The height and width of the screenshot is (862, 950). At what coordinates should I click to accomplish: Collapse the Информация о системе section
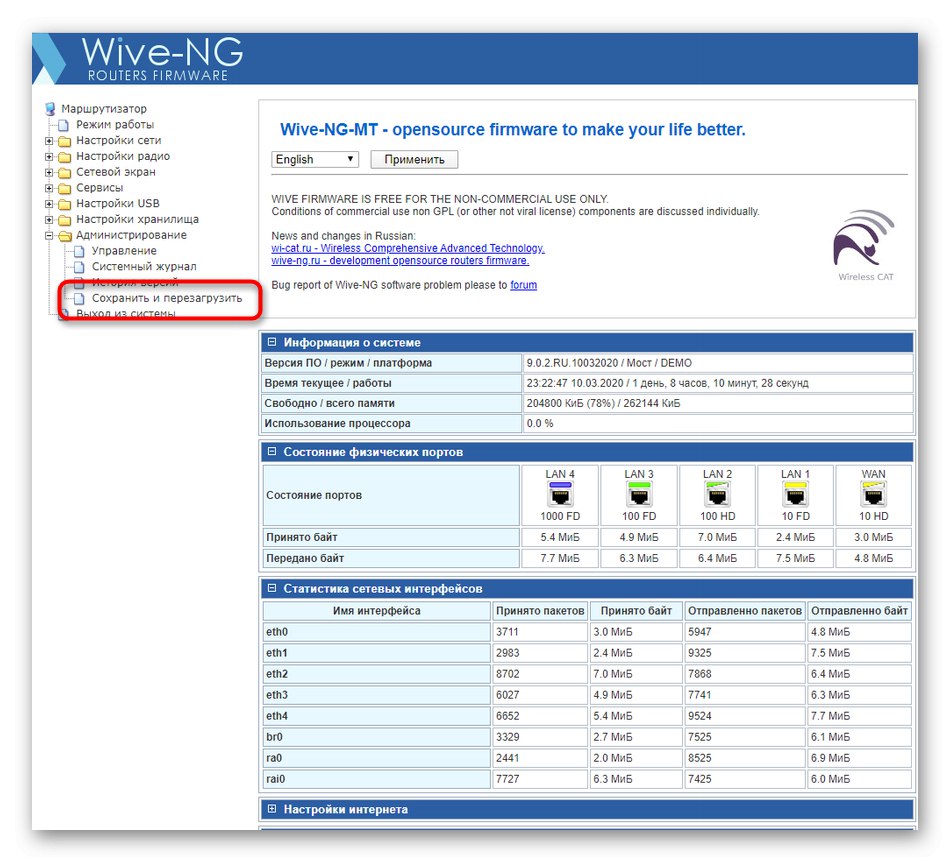click(x=272, y=342)
